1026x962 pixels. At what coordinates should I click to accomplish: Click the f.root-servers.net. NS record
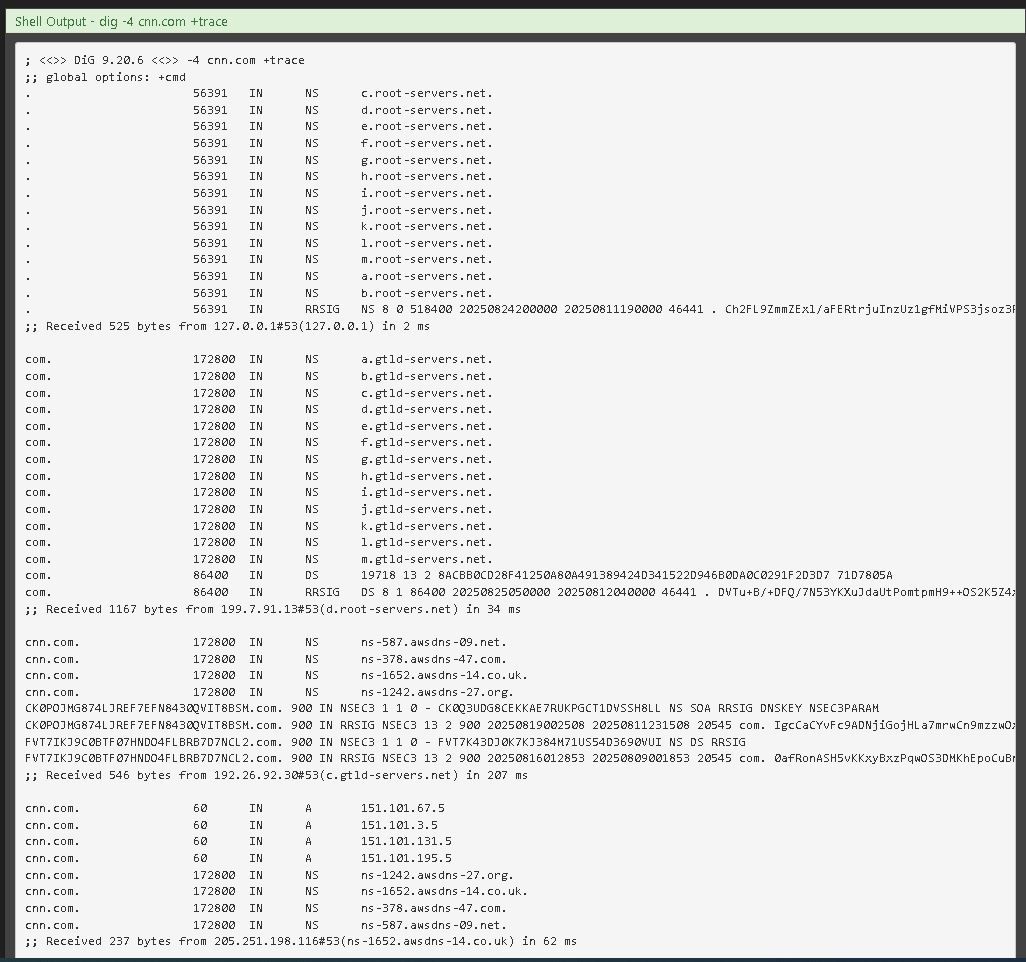point(259,143)
